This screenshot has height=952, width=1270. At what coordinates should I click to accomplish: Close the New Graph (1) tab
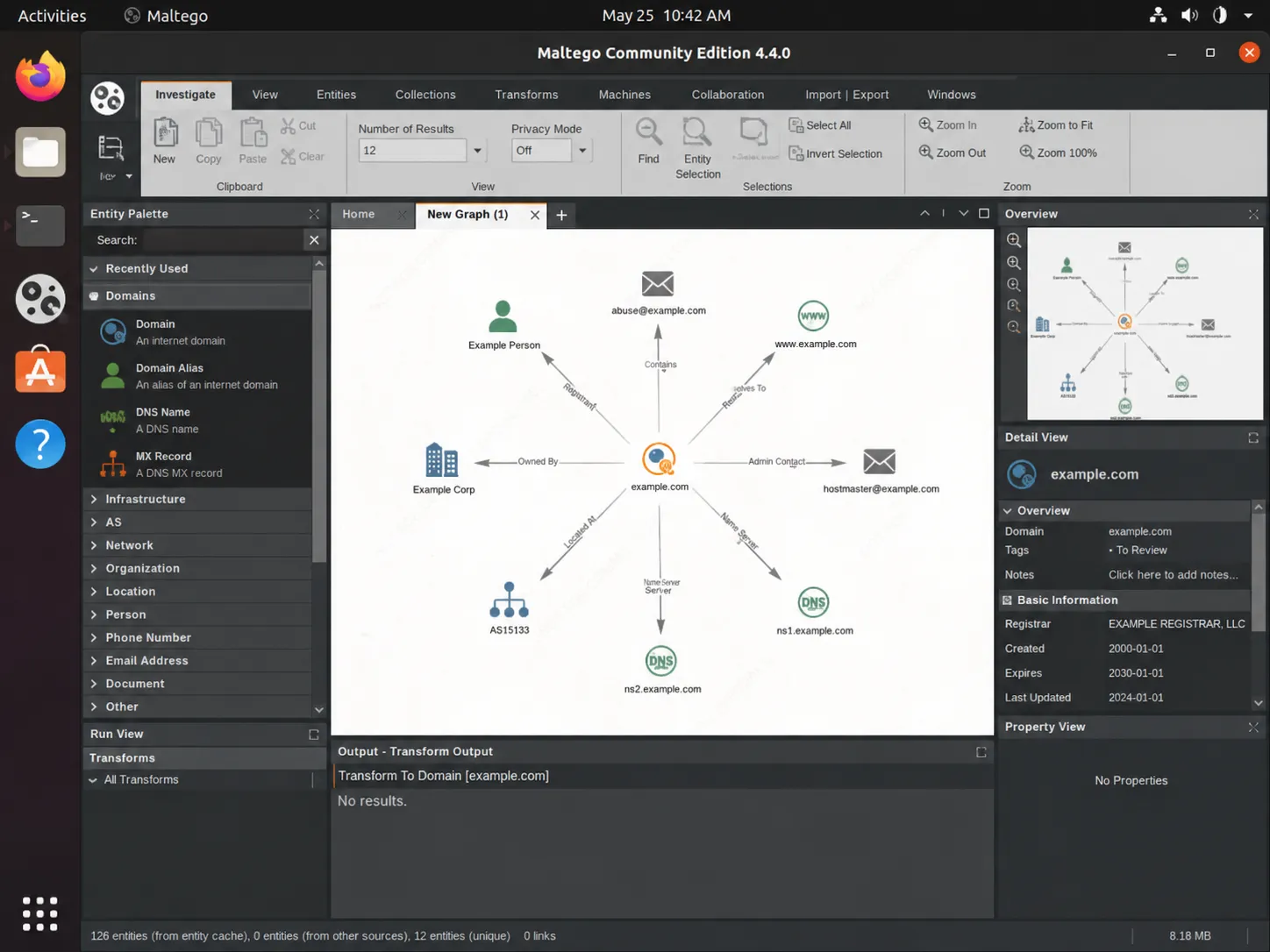tap(535, 215)
